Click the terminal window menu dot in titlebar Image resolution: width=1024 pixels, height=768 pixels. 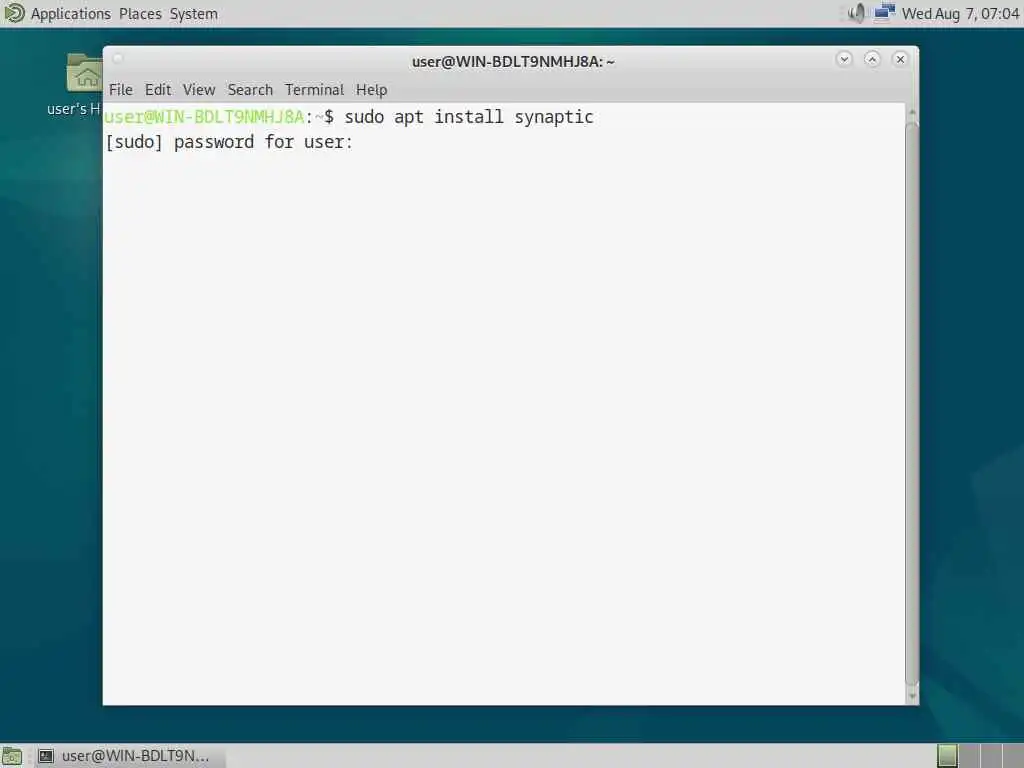point(118,59)
